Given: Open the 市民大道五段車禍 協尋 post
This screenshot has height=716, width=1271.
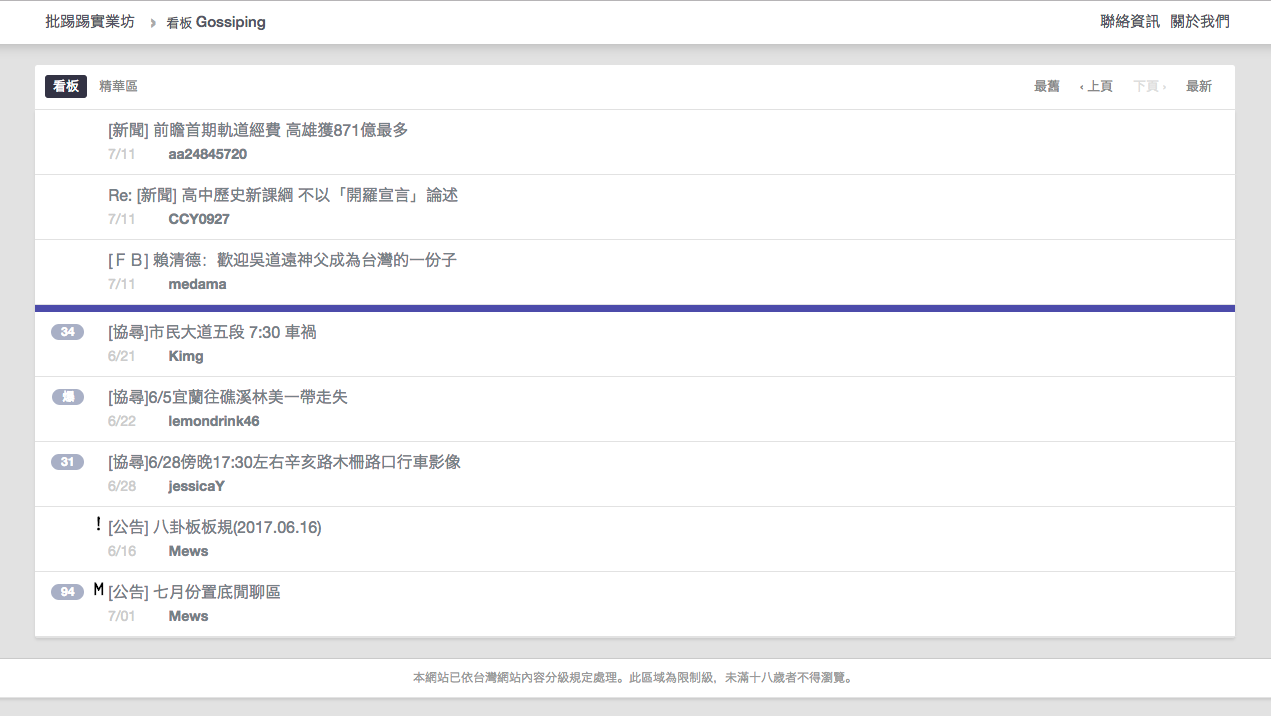Looking at the screenshot, I should pos(211,331).
